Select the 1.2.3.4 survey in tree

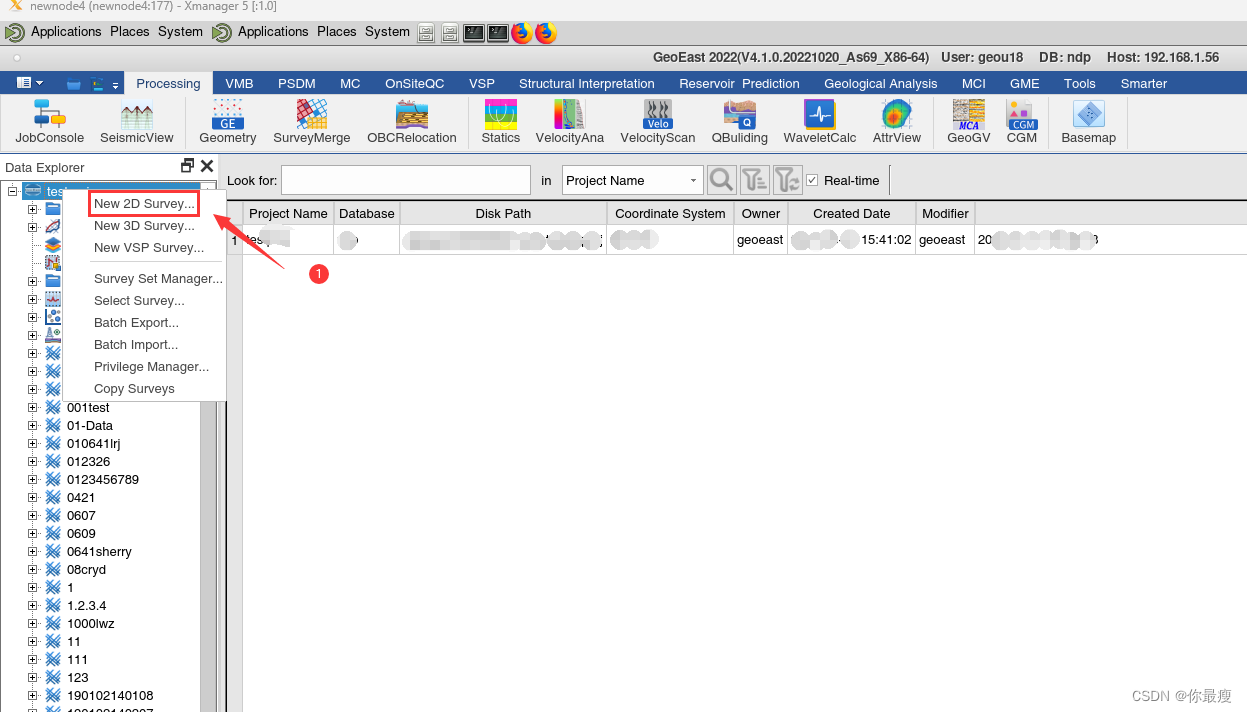coord(86,606)
